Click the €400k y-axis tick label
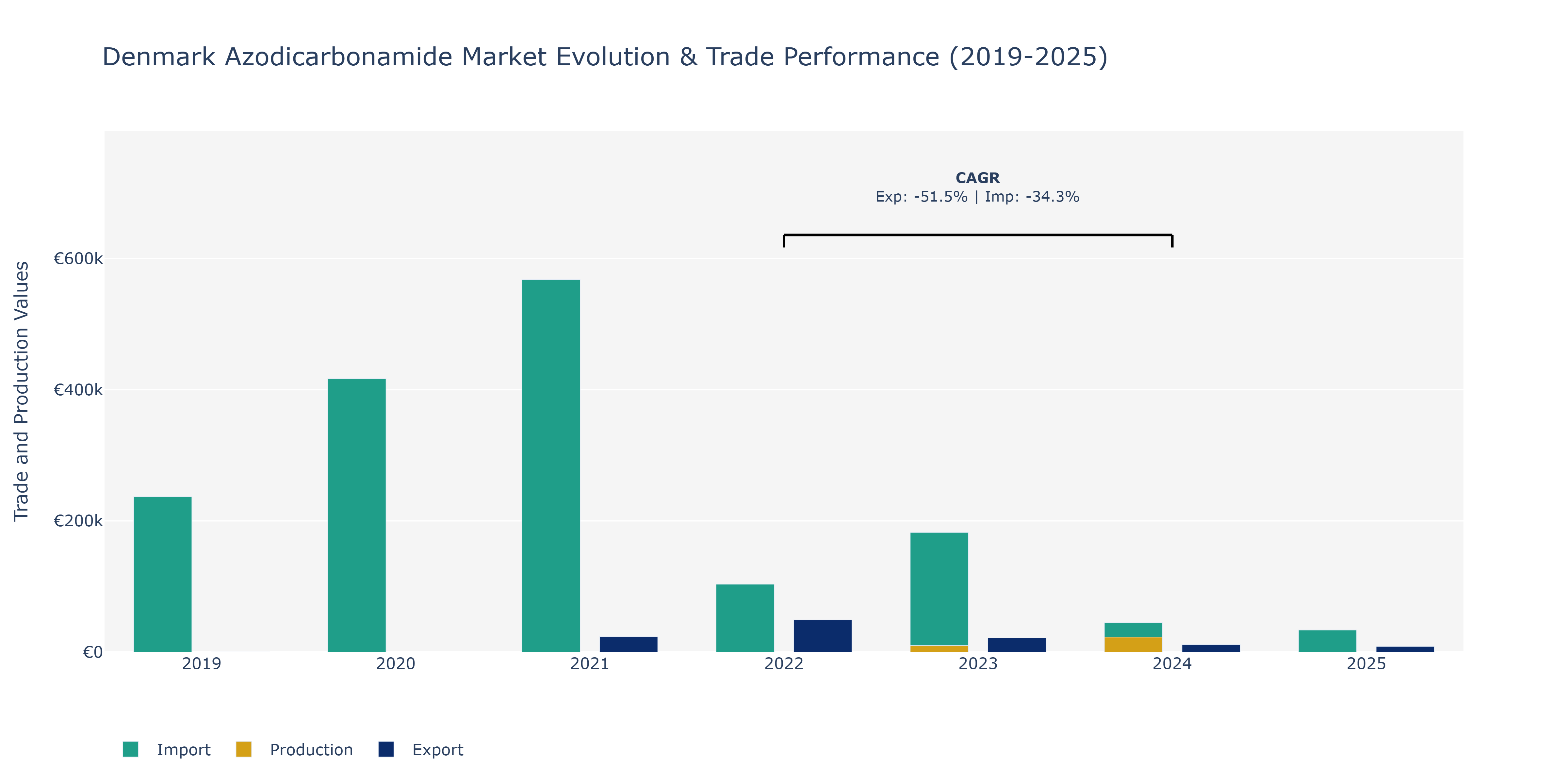 [78, 390]
